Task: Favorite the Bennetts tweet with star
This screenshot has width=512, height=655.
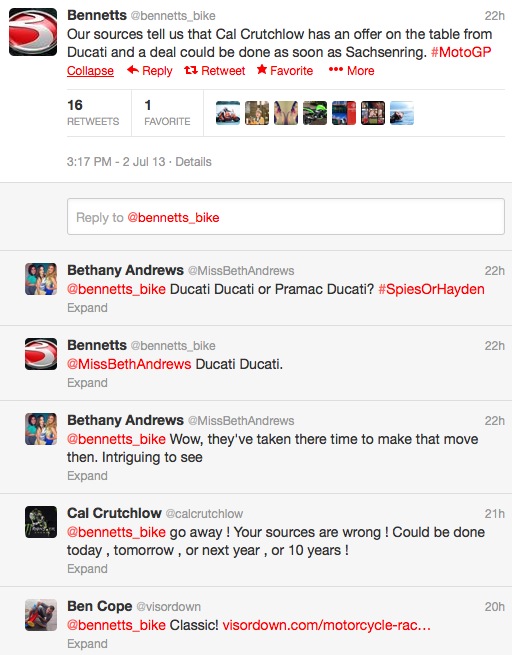Action: (285, 70)
